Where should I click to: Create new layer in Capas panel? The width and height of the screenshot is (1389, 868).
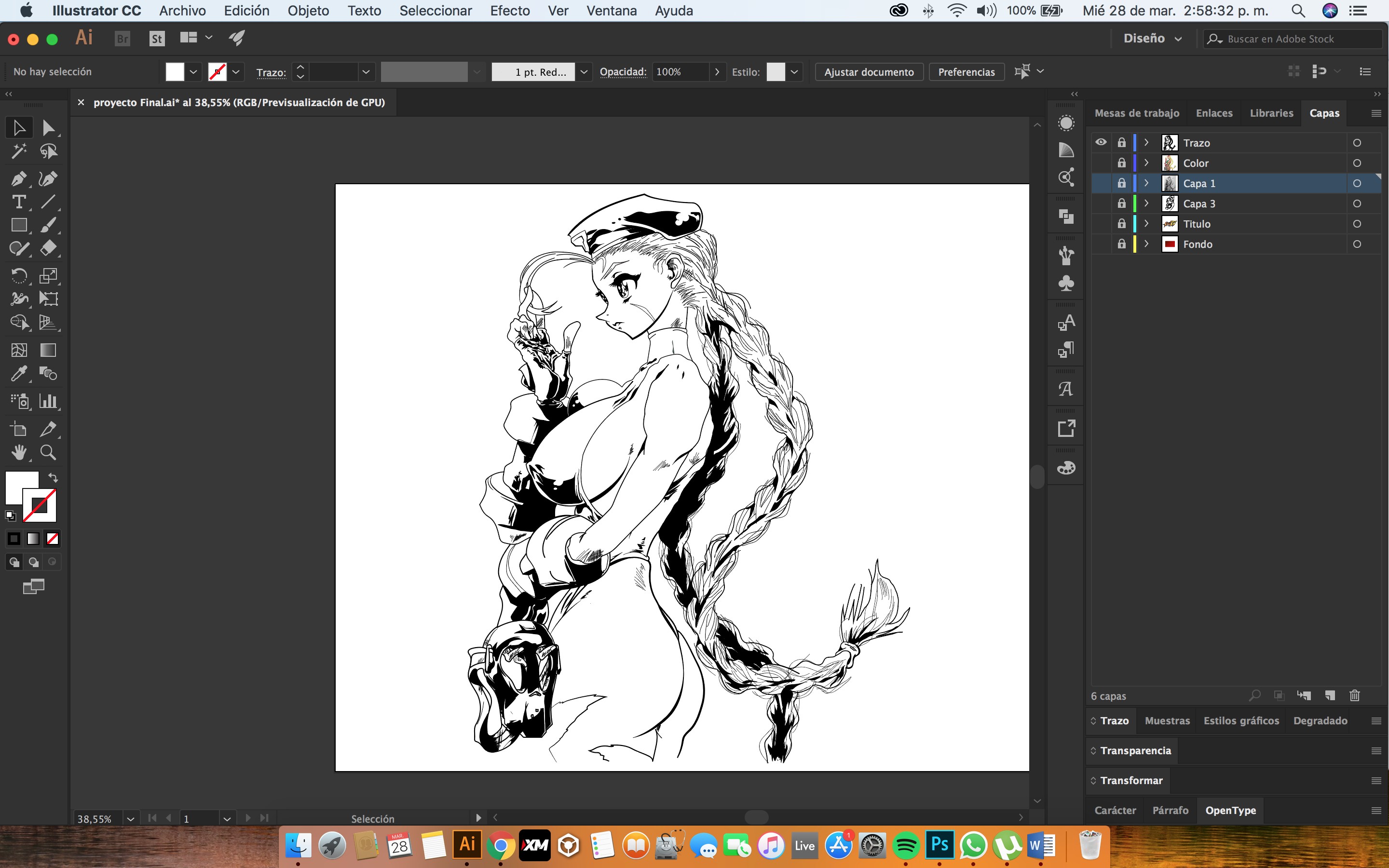pyautogui.click(x=1330, y=696)
